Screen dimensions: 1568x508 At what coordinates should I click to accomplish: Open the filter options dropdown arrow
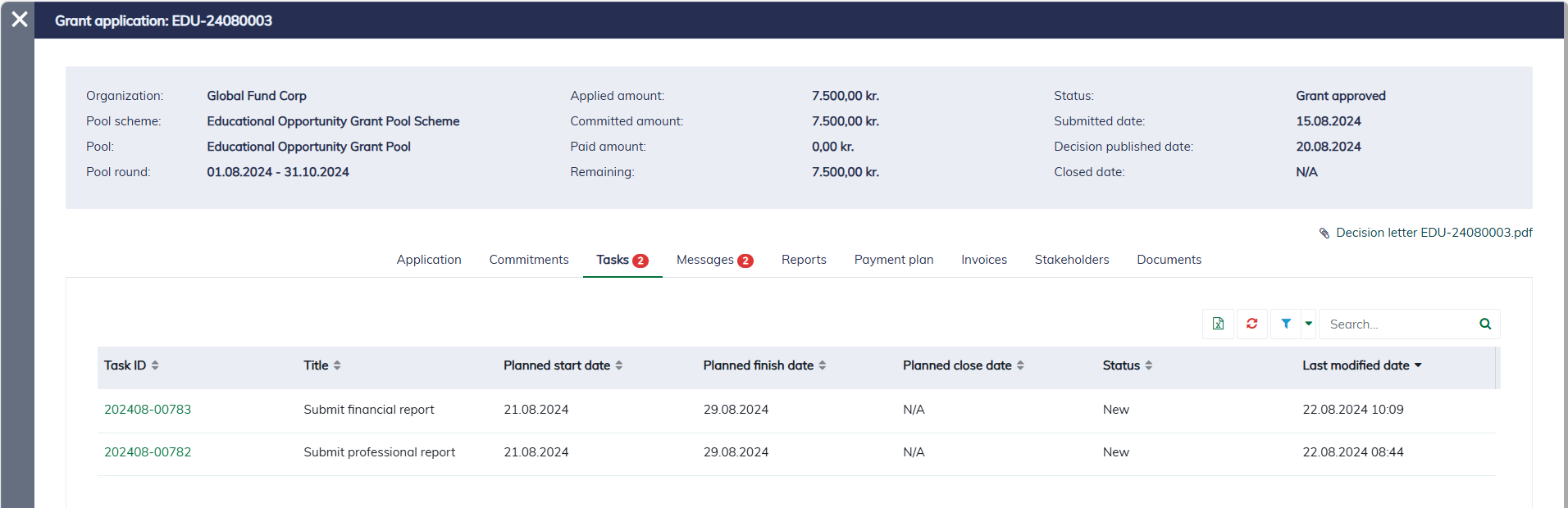pyautogui.click(x=1309, y=324)
